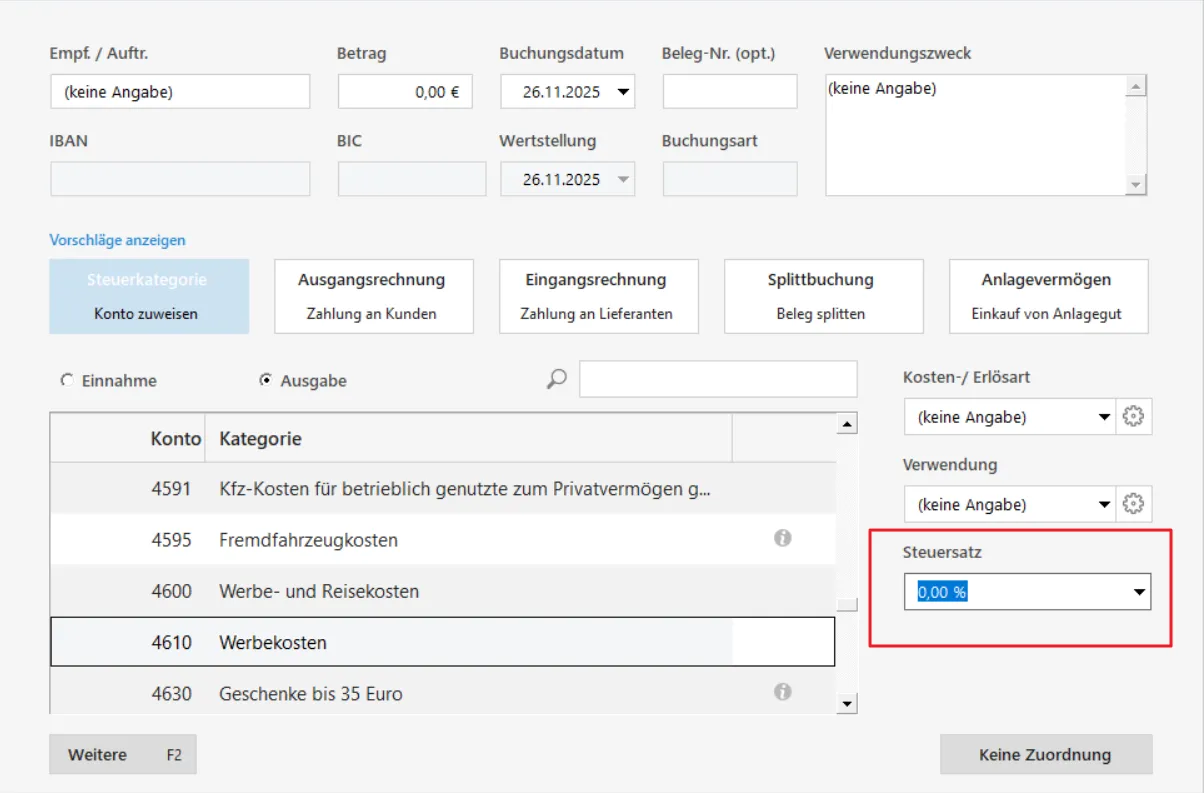The height and width of the screenshot is (793, 1204).
Task: Open settings gear next to Verwendung
Action: pyautogui.click(x=1133, y=504)
